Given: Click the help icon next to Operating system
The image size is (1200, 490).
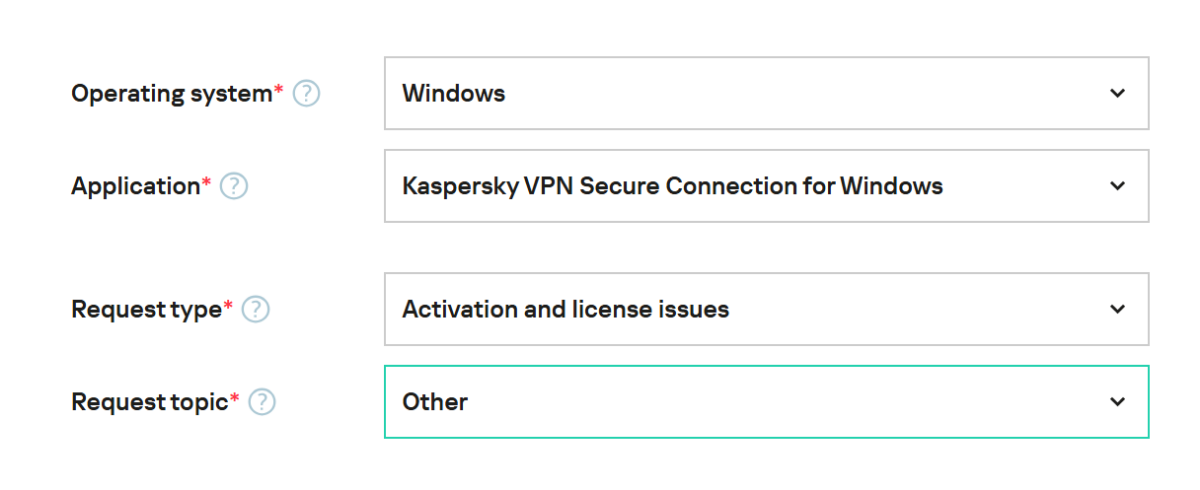Looking at the screenshot, I should click(x=307, y=94).
